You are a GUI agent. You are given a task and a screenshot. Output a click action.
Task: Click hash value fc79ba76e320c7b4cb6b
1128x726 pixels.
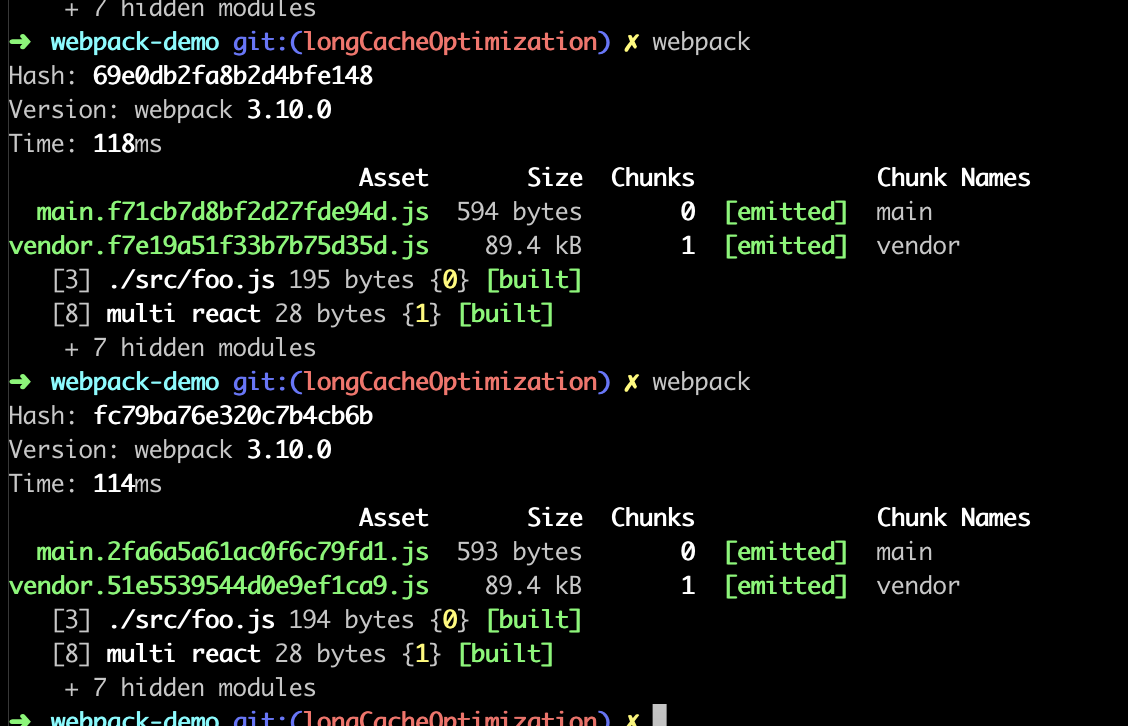coord(233,415)
